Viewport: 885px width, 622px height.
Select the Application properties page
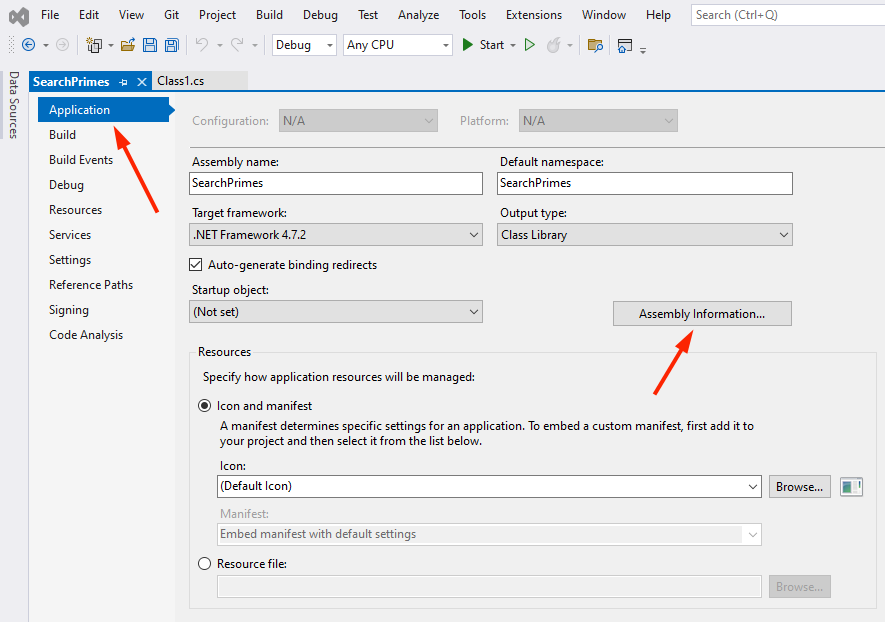(x=103, y=109)
